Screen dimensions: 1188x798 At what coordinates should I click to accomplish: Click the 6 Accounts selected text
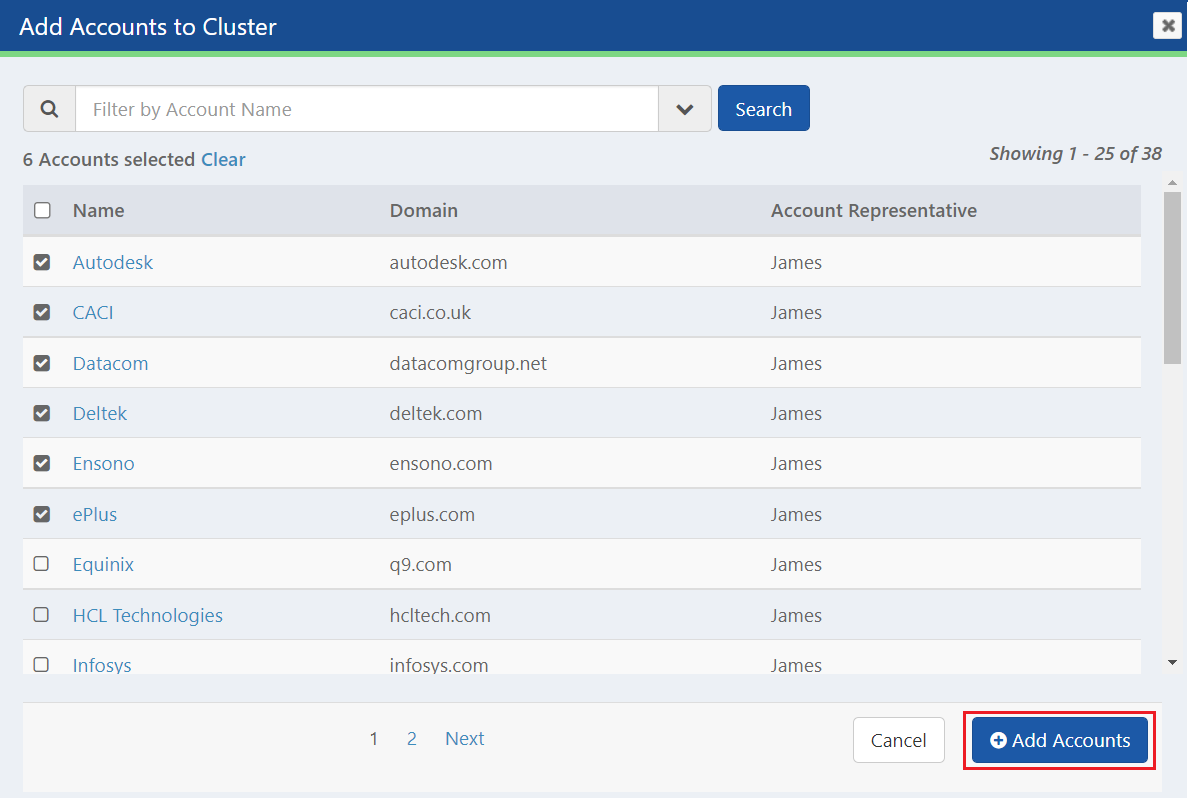pos(109,159)
